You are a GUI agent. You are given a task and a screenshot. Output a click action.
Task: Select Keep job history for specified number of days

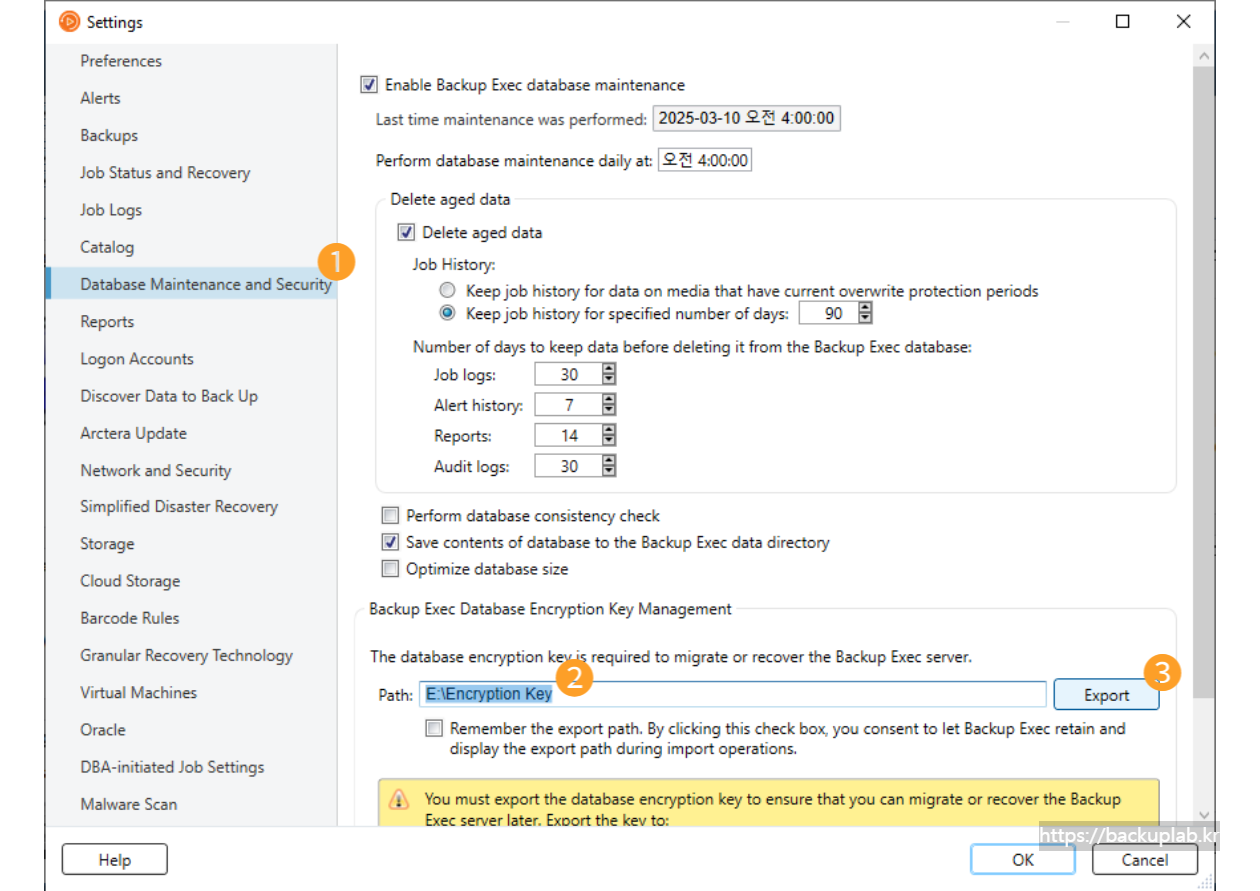tap(448, 313)
